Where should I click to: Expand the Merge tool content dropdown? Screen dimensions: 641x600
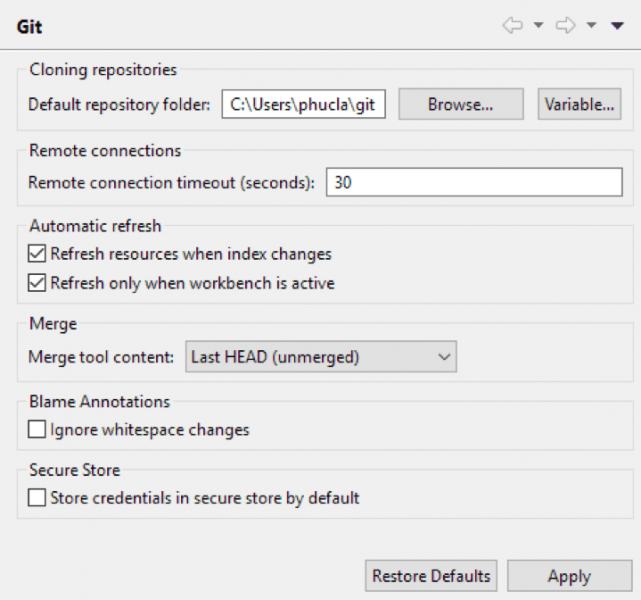(x=321, y=356)
